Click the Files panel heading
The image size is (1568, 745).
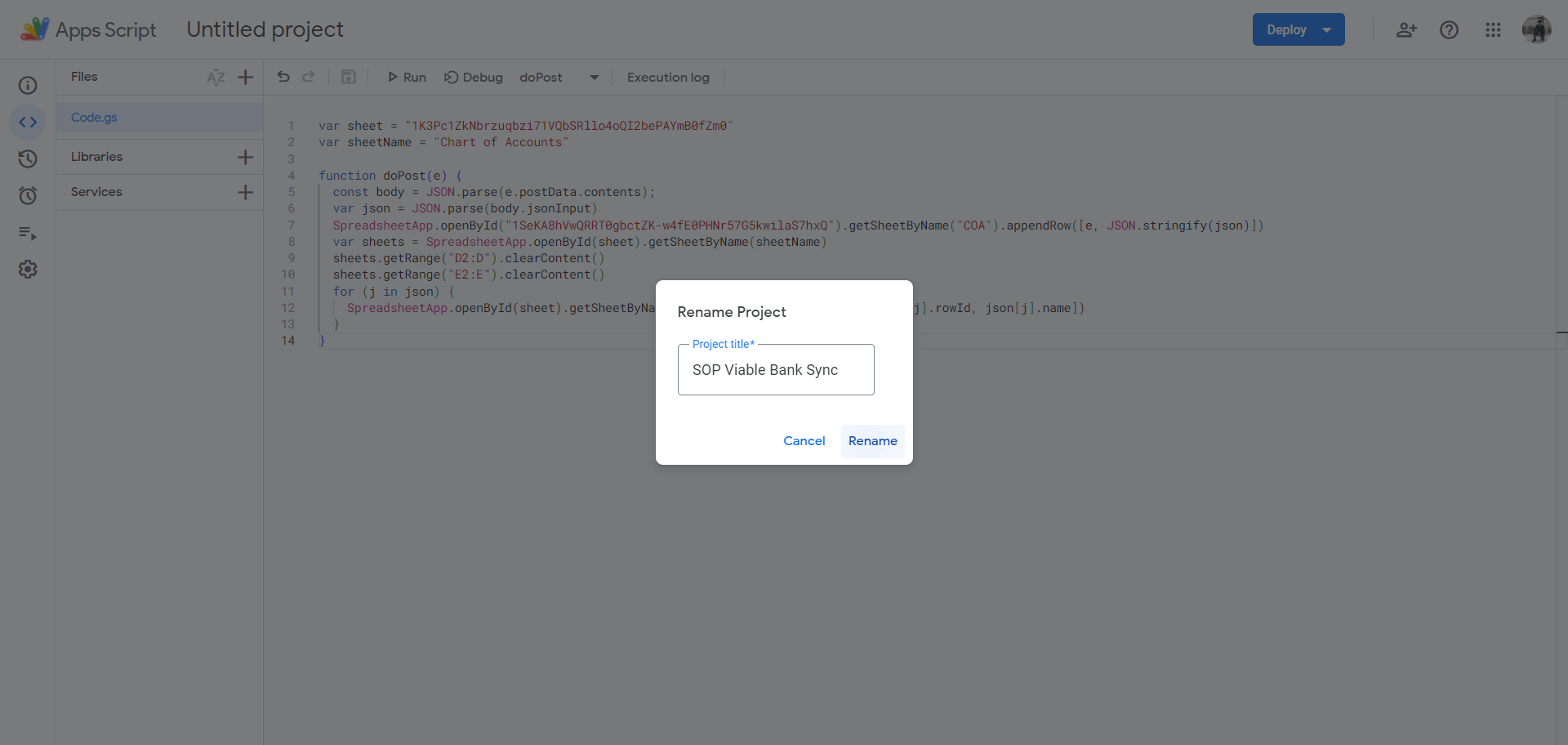pos(84,77)
